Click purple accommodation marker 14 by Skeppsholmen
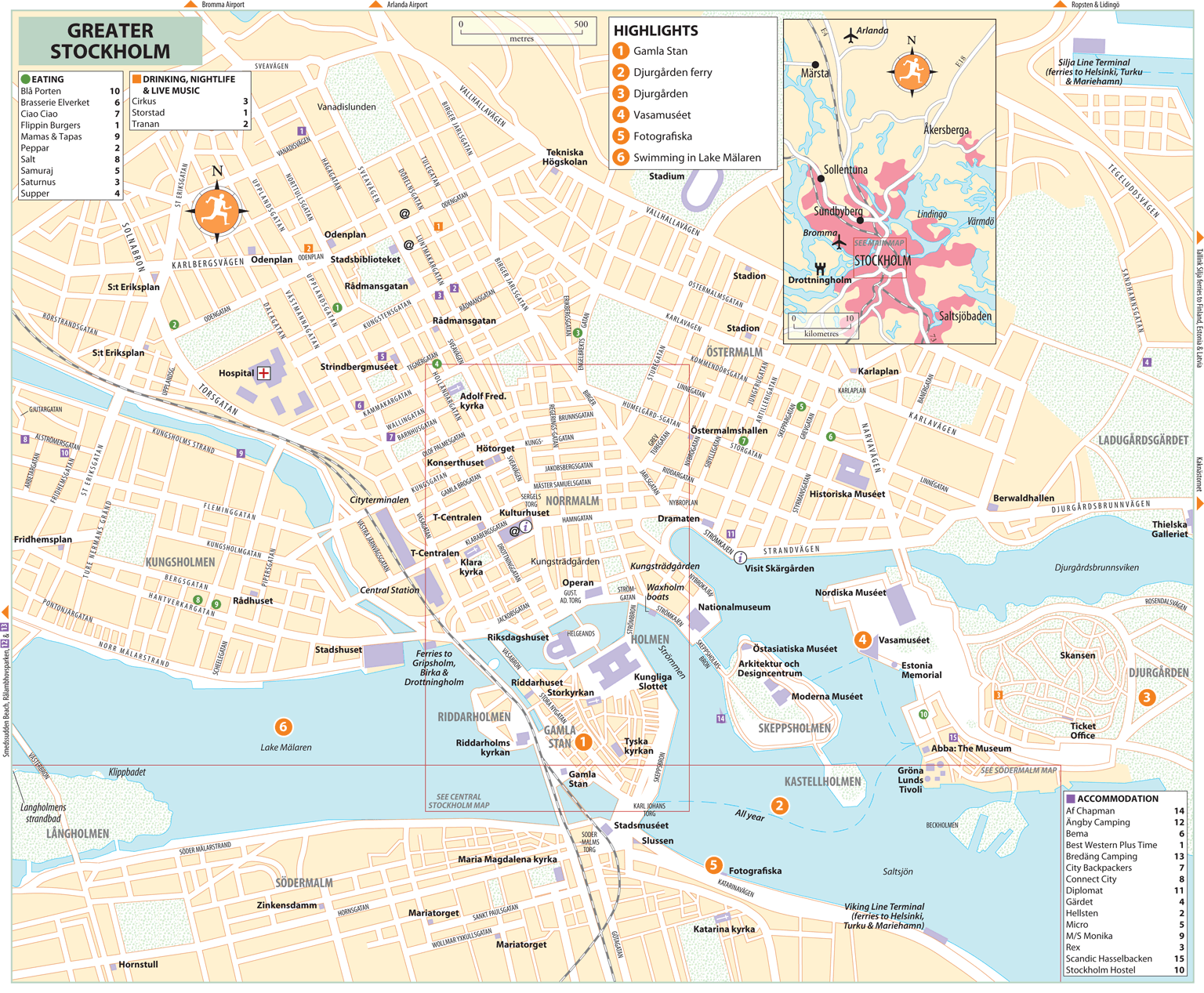Image resolution: width=1204 pixels, height=993 pixels. 721,718
